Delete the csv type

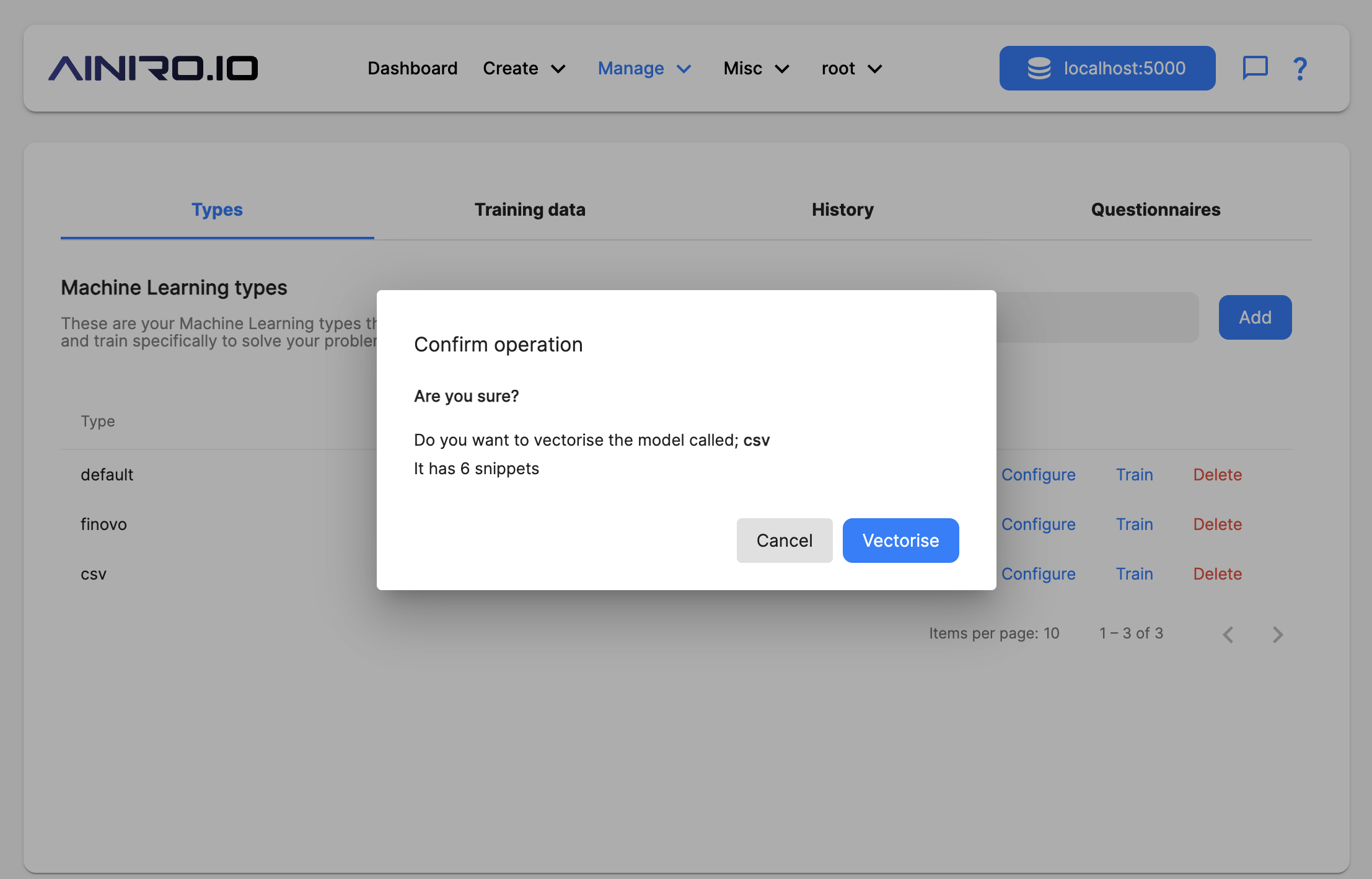click(x=1218, y=574)
